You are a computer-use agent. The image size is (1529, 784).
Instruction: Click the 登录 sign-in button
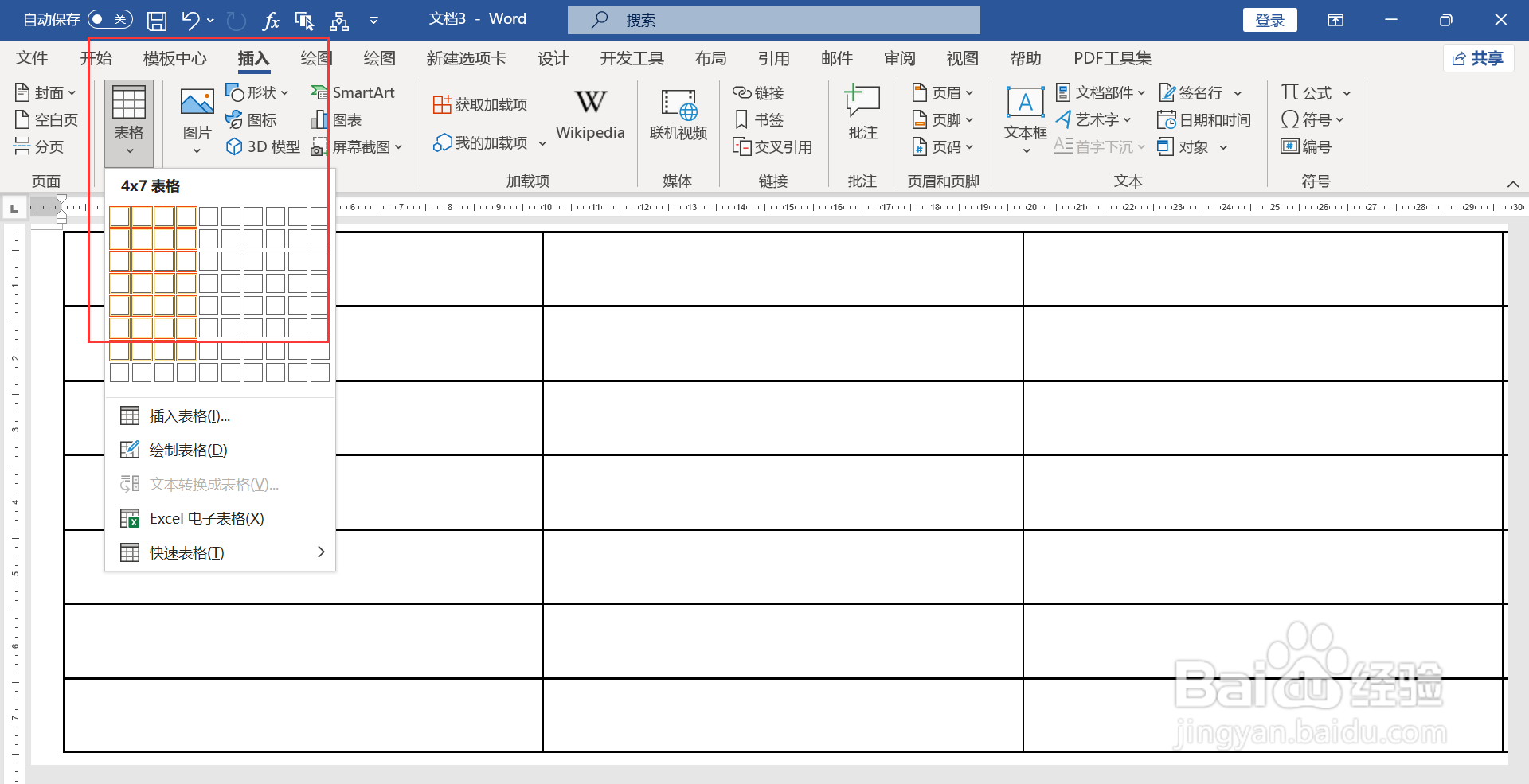[x=1269, y=20]
